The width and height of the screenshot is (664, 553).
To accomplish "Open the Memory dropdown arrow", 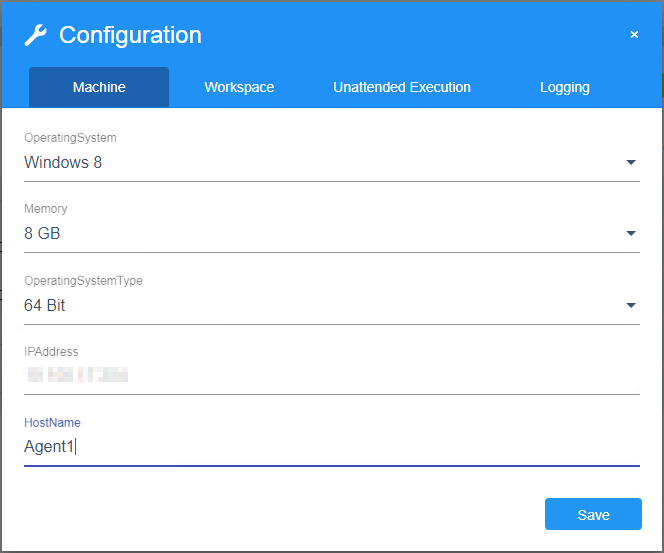I will click(x=631, y=234).
